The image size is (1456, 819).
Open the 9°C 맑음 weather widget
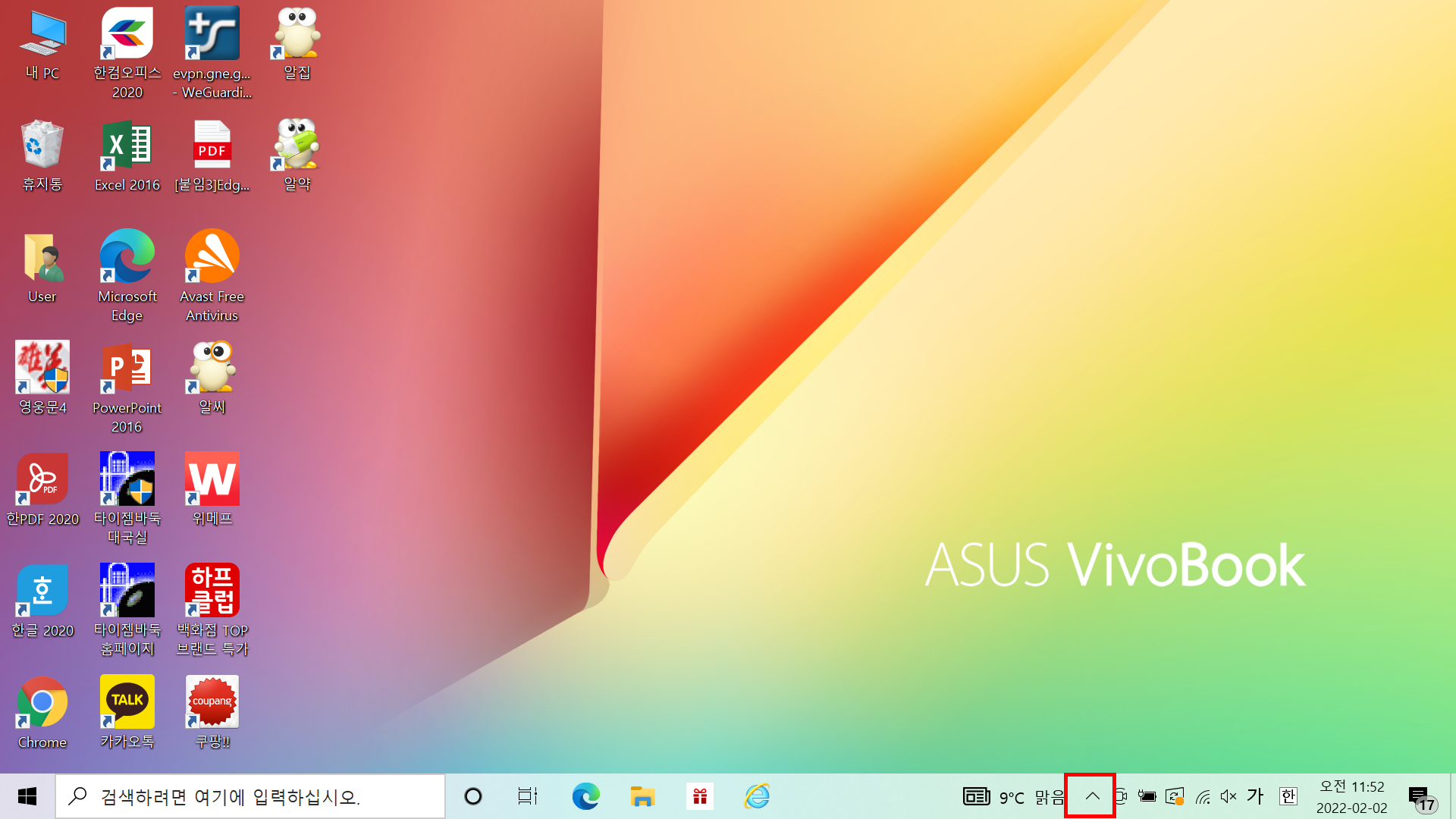coord(1014,797)
